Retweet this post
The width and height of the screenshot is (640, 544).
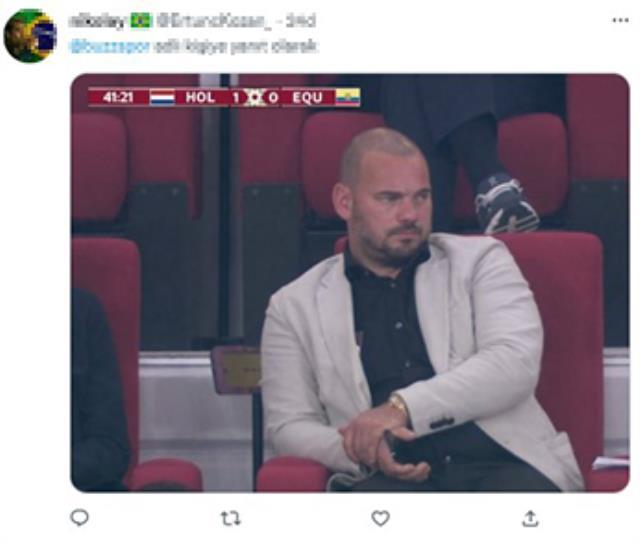pyautogui.click(x=230, y=517)
